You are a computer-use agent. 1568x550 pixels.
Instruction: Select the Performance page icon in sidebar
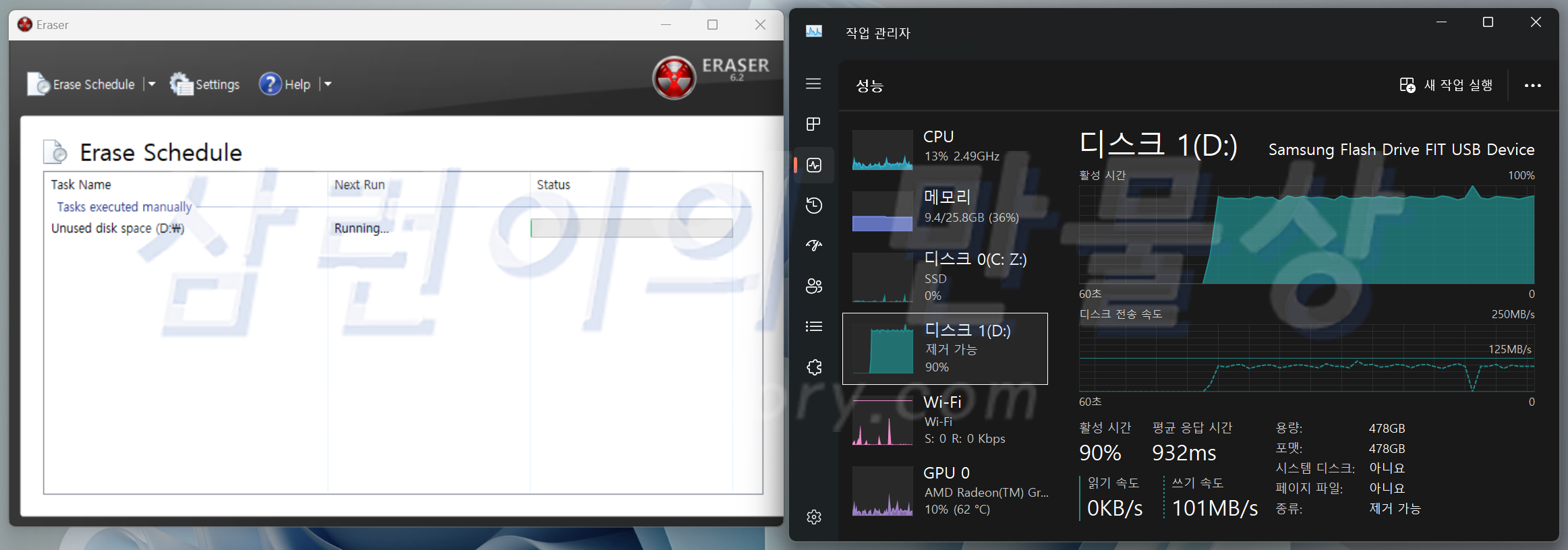point(813,165)
